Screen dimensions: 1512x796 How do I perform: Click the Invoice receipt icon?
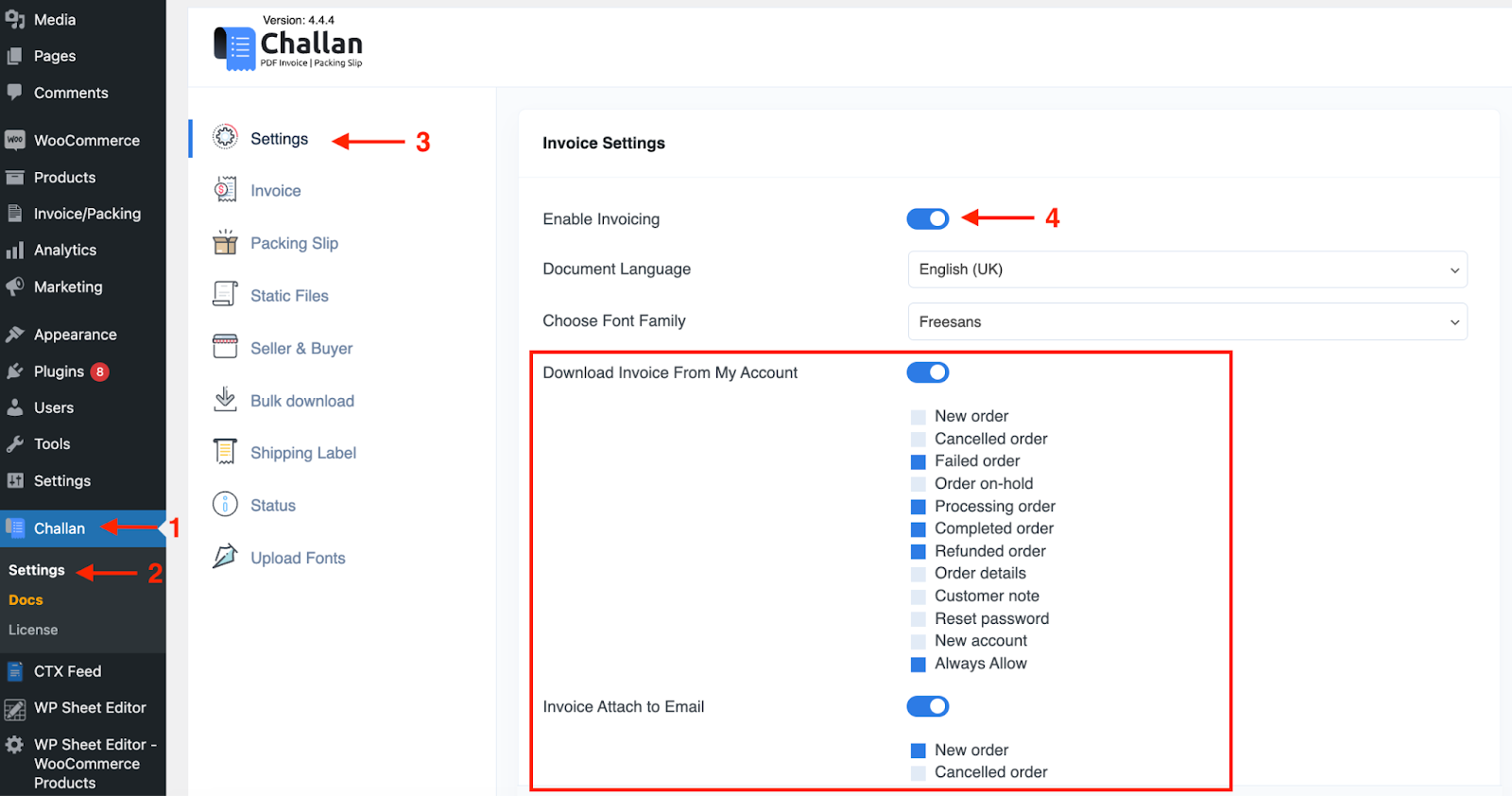click(225, 190)
